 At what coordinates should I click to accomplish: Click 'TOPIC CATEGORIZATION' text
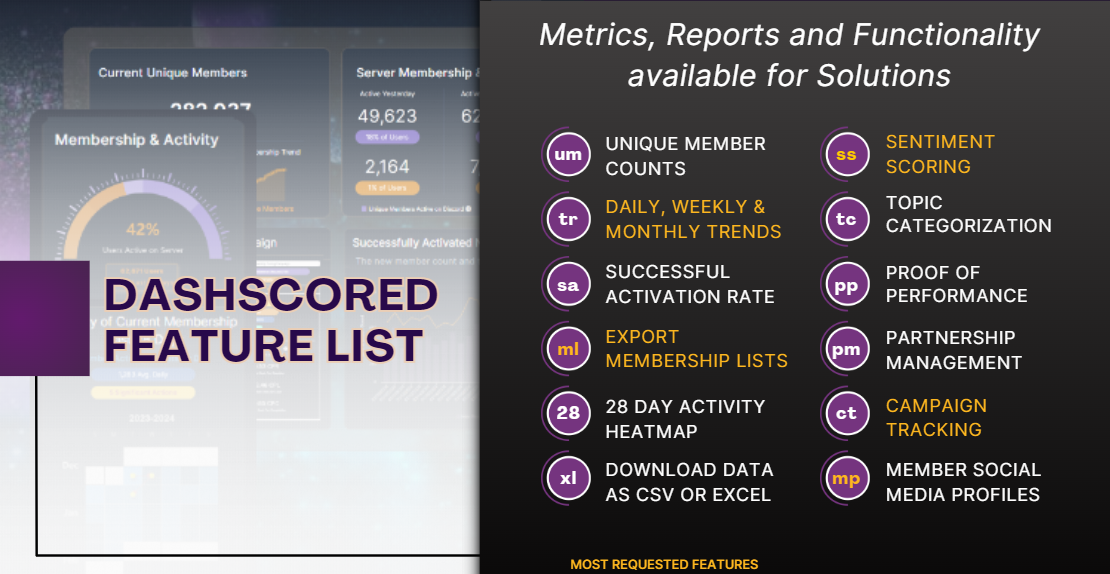tap(968, 214)
